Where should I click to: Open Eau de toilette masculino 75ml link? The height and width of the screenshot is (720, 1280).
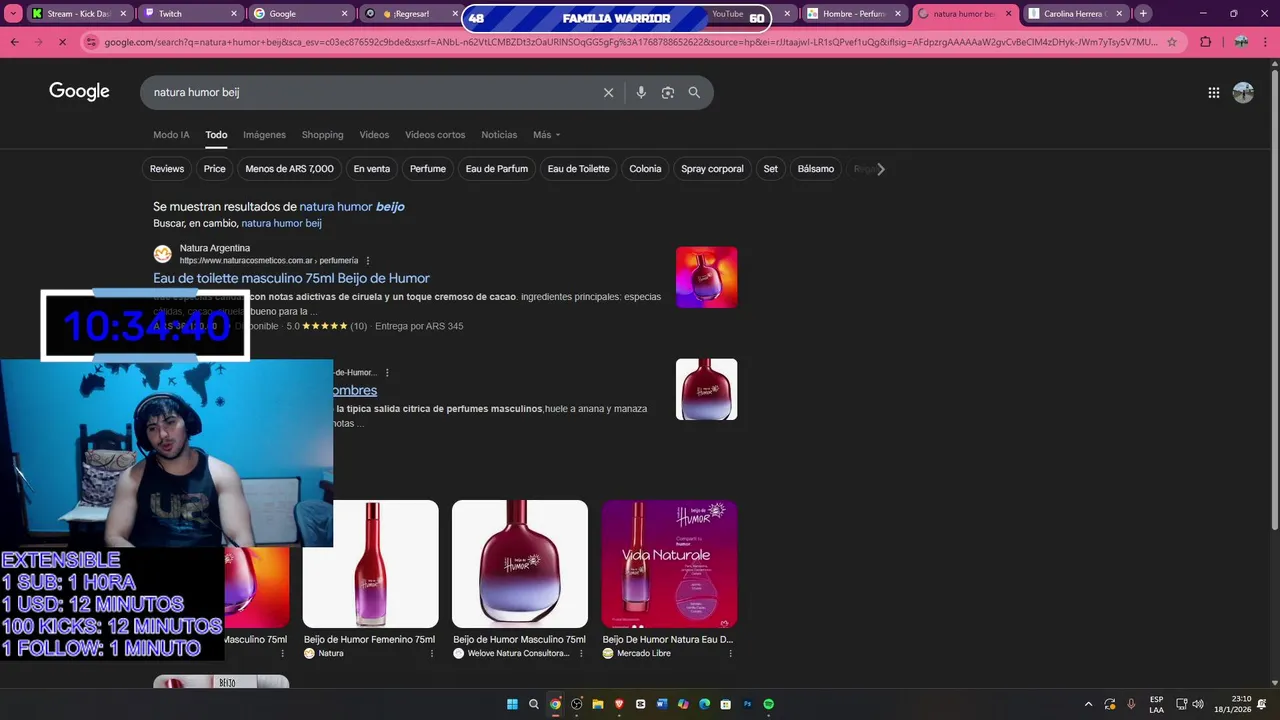tap(291, 278)
